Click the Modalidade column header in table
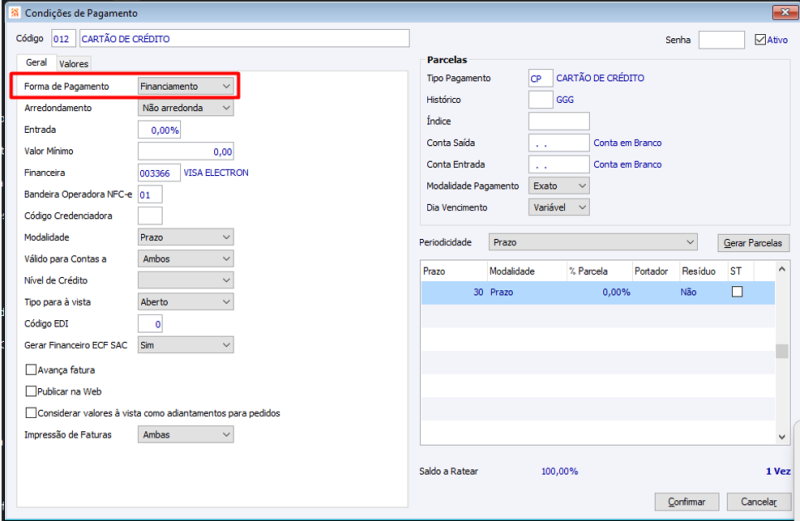Screen dimensions: 800x521 tap(527, 271)
